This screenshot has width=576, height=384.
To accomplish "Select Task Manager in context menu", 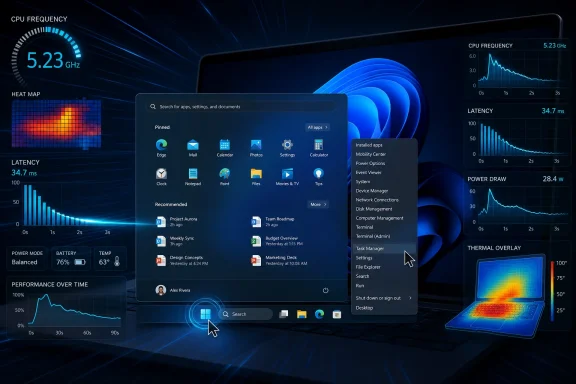I will [384, 249].
